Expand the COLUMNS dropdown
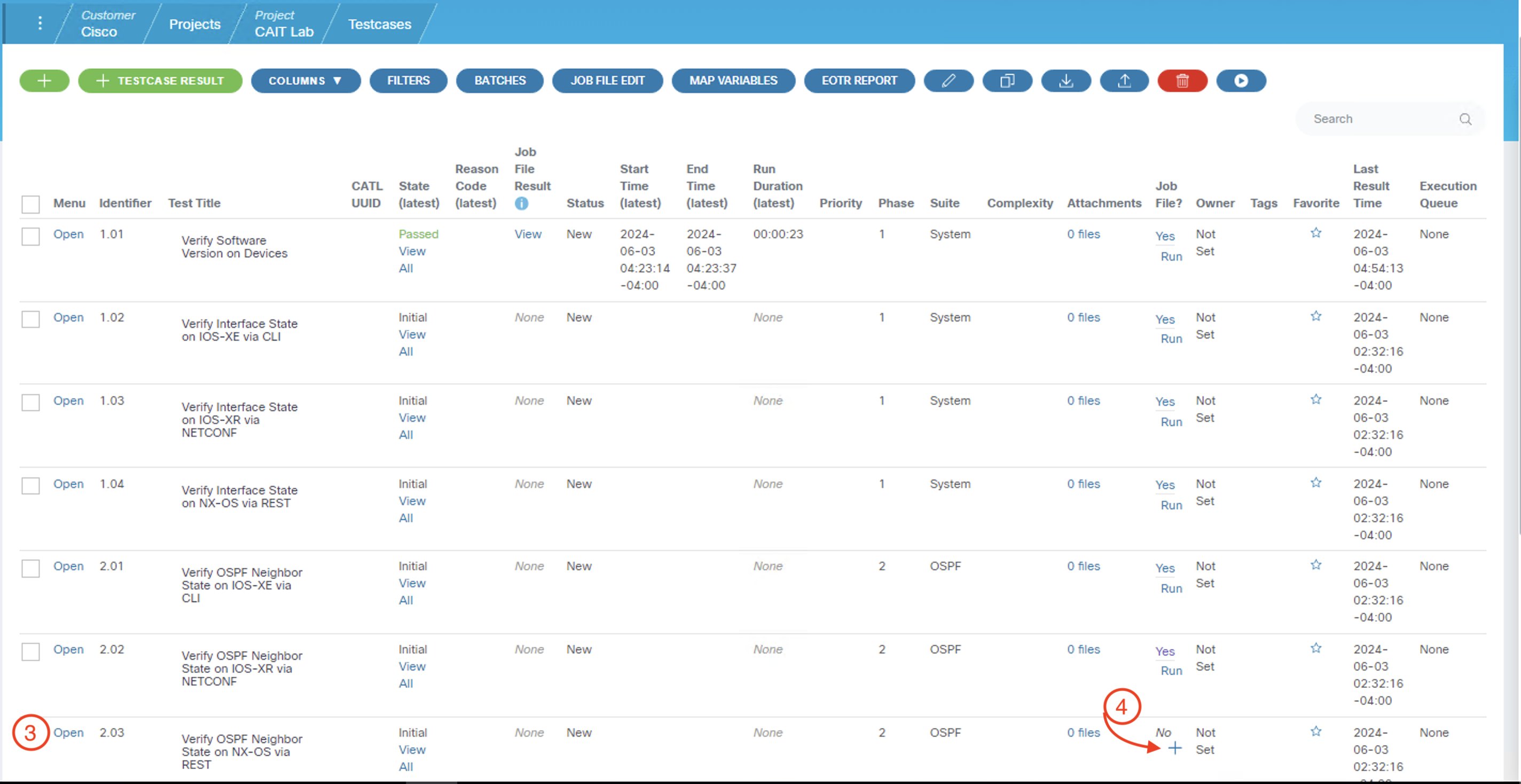This screenshot has height=784, width=1521. [x=305, y=81]
